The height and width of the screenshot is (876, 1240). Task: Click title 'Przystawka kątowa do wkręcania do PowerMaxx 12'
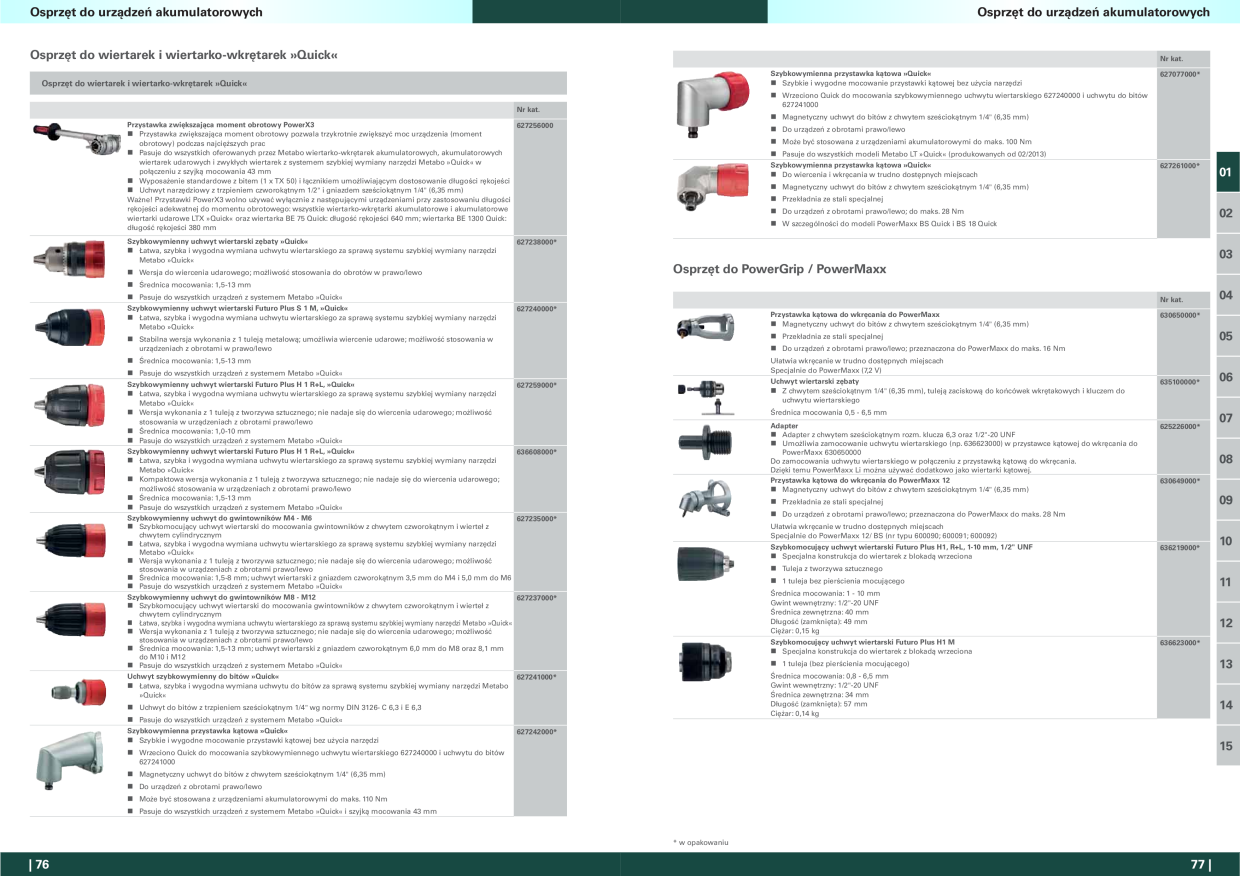click(860, 481)
